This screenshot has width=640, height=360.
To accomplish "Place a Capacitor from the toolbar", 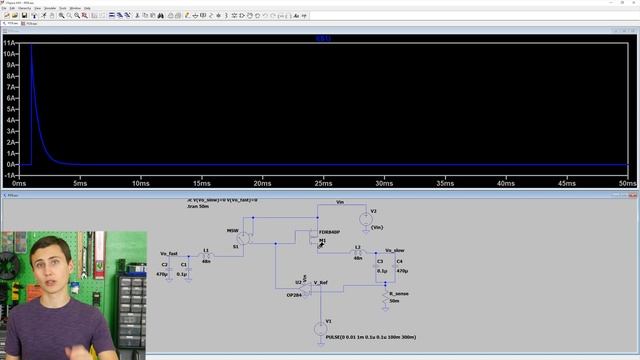I will pos(218,16).
